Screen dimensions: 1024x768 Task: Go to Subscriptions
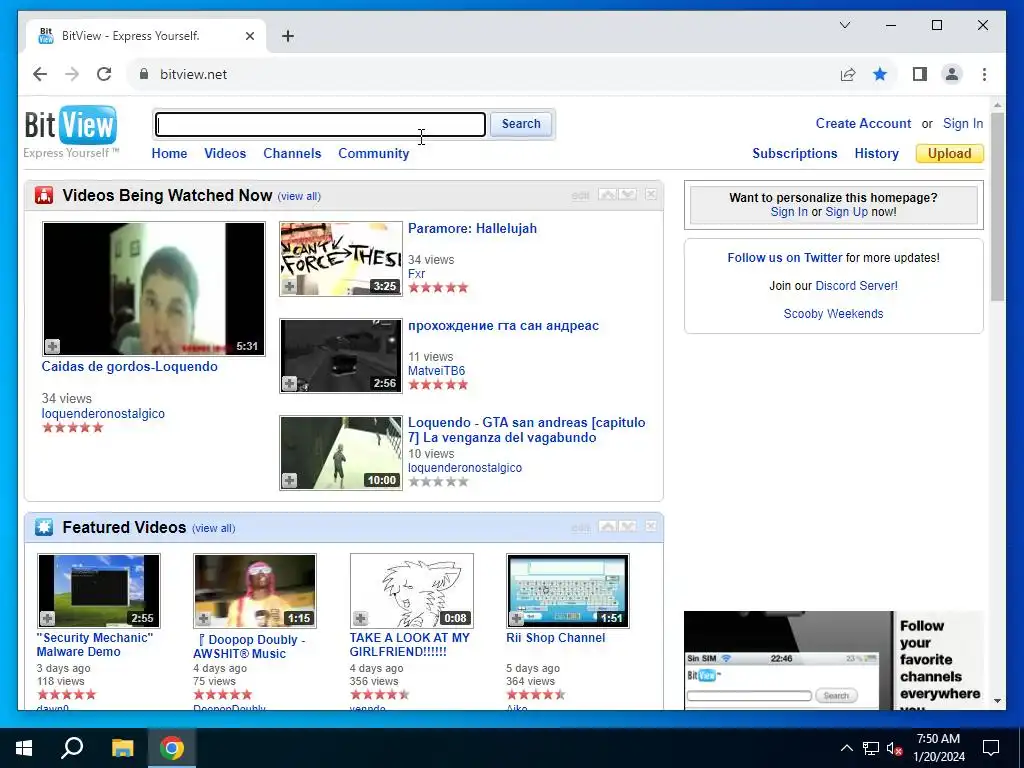pyautogui.click(x=794, y=153)
